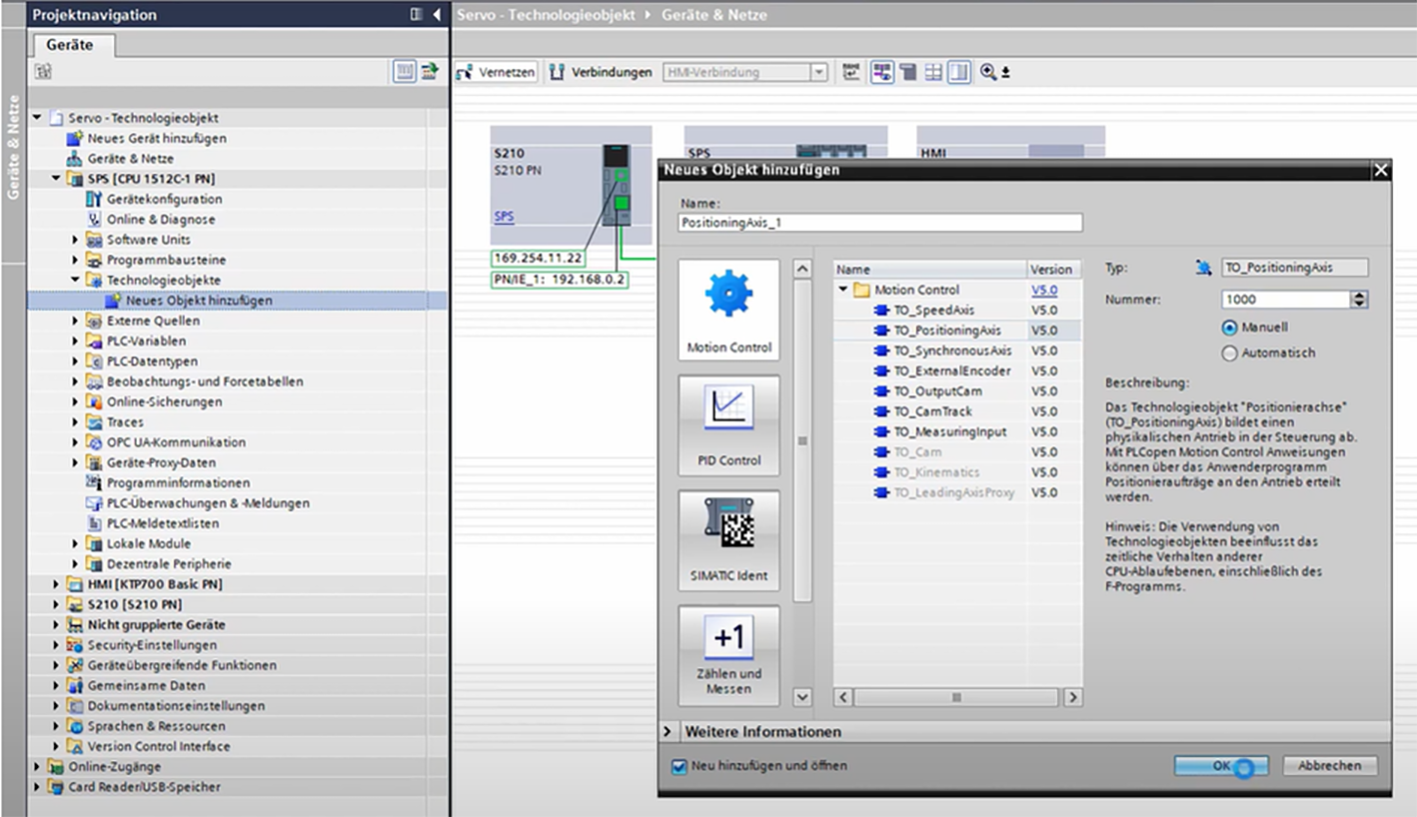Expand the Programmbausteine node
The width and height of the screenshot is (1417, 817).
(x=76, y=260)
